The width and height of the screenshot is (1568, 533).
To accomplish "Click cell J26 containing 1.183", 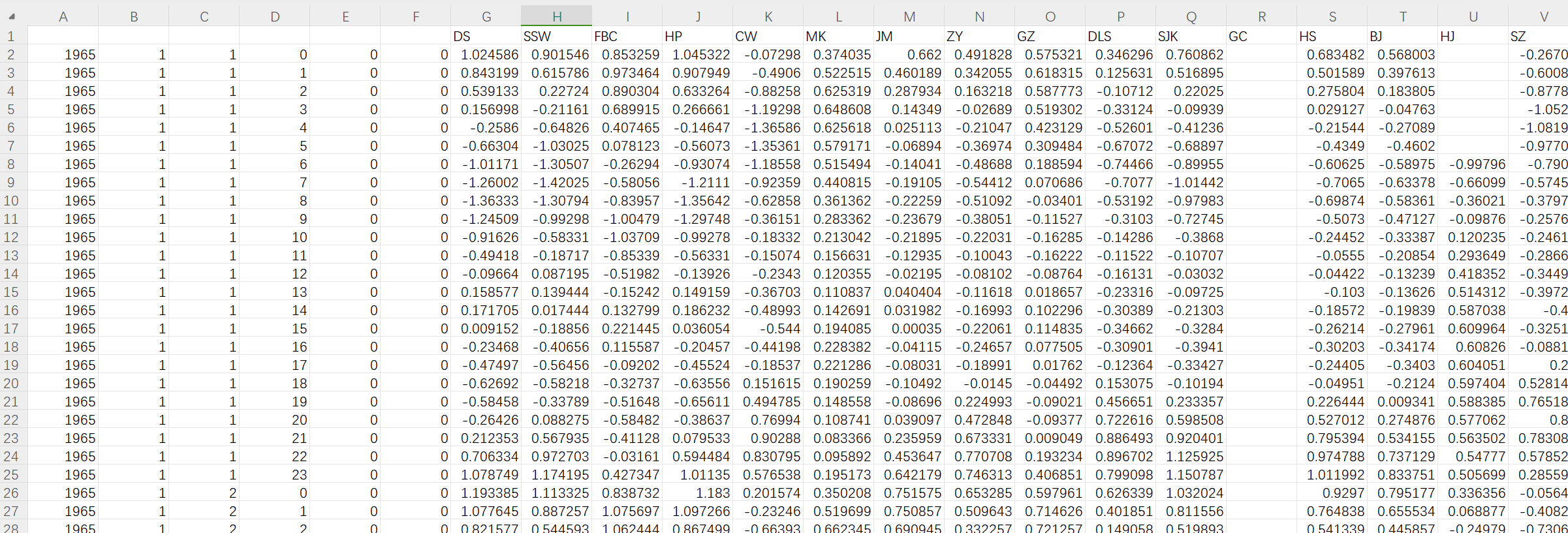I will pos(697,493).
